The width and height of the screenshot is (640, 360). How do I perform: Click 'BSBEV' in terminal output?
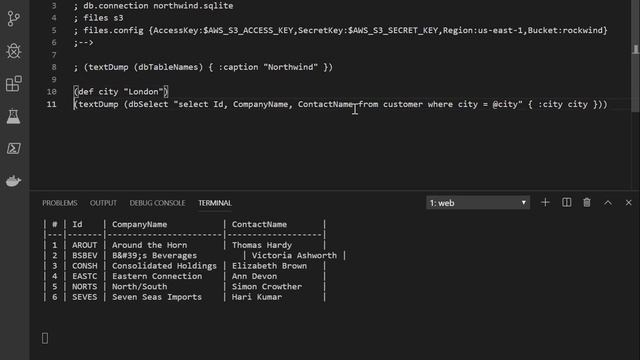point(84,256)
